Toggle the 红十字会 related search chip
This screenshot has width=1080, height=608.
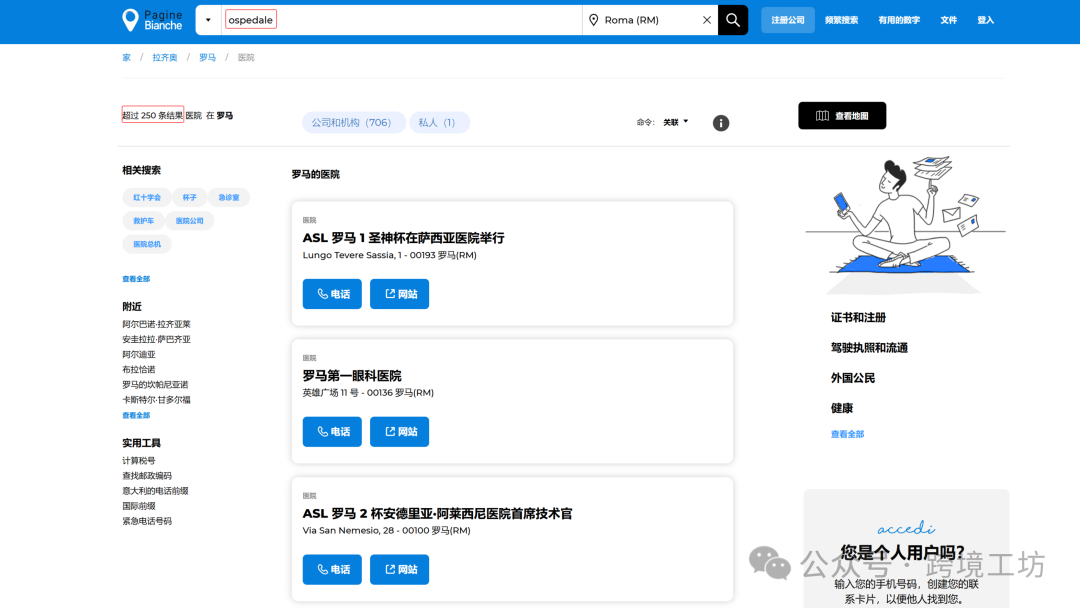click(146, 197)
